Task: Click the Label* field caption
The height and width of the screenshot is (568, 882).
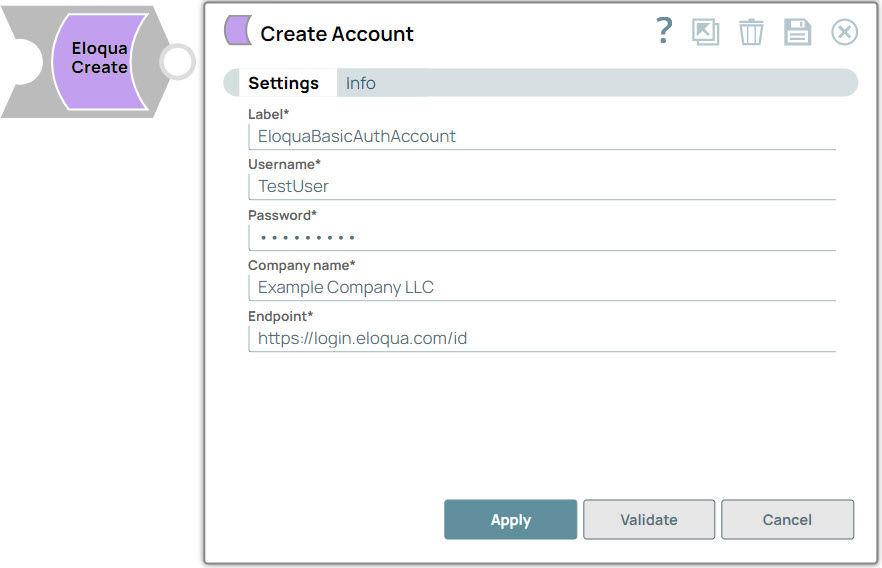Action: [x=268, y=114]
